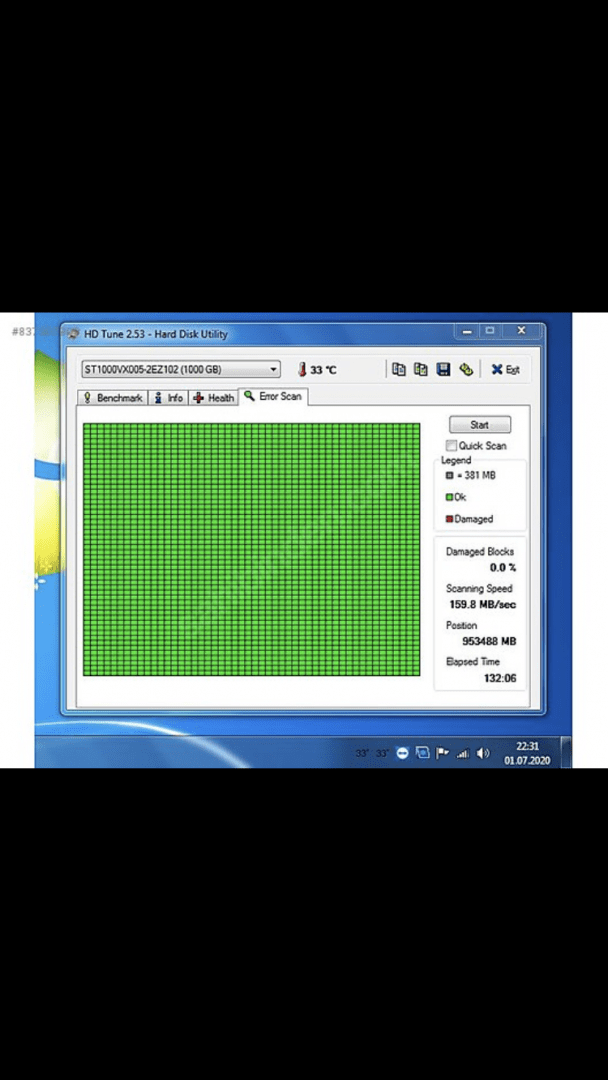Minimize the HD Tune window
The height and width of the screenshot is (1080, 608).
click(x=467, y=331)
